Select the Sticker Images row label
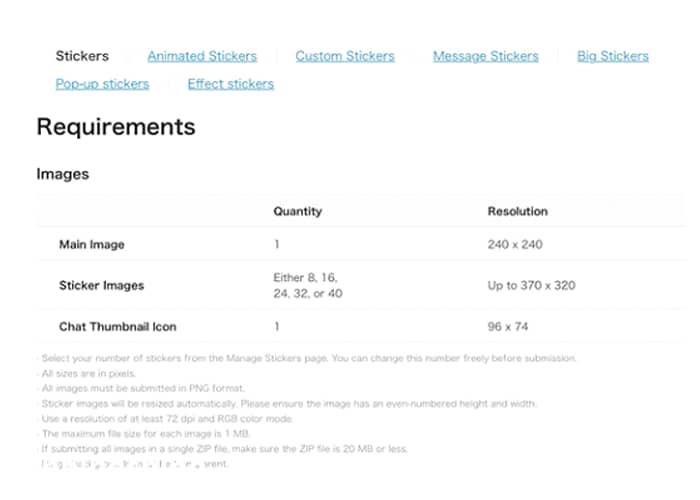Viewport: 700px width, 500px height. [x=101, y=285]
